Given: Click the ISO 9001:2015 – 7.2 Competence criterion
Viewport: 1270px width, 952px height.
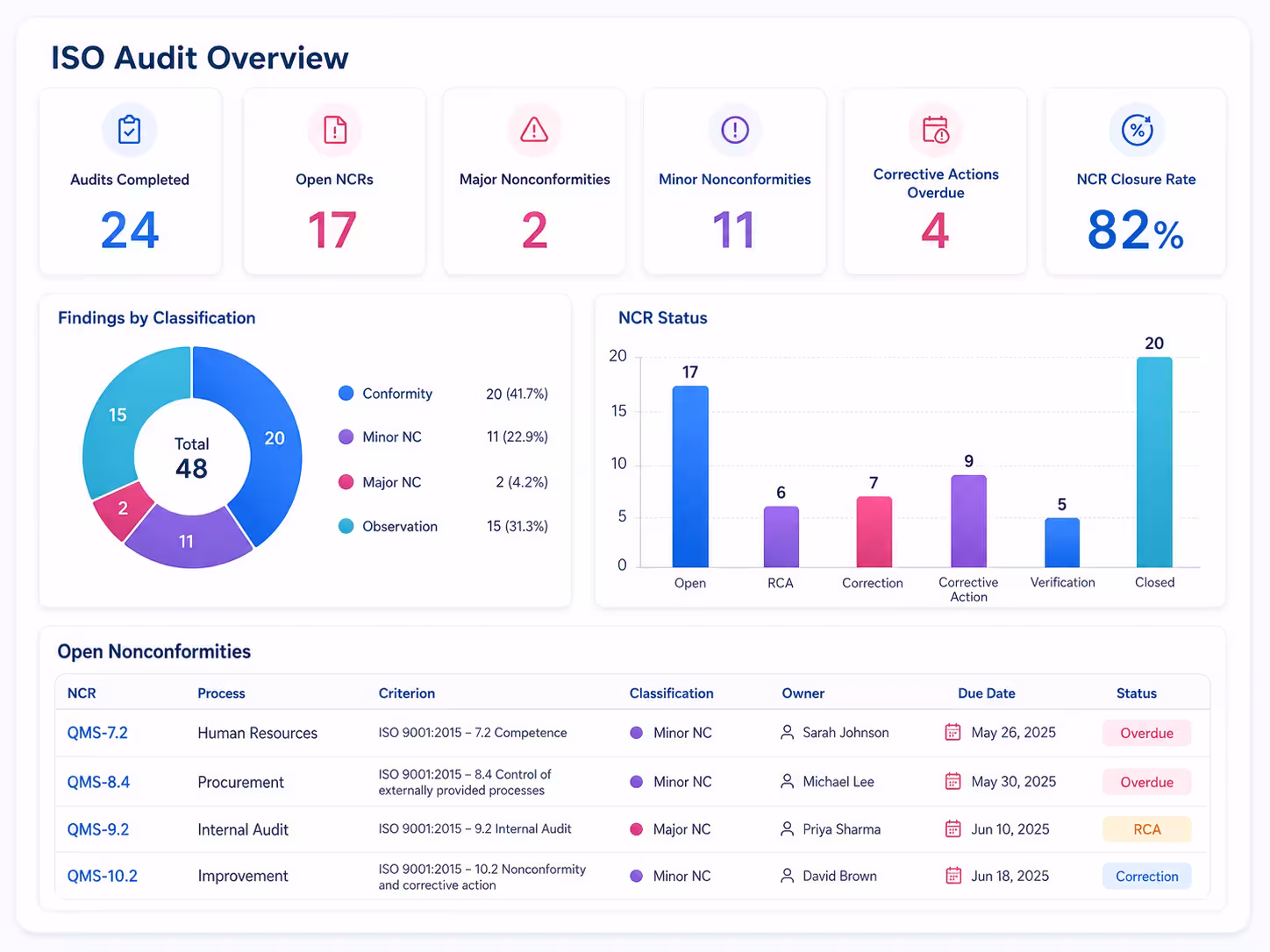Looking at the screenshot, I should [473, 733].
